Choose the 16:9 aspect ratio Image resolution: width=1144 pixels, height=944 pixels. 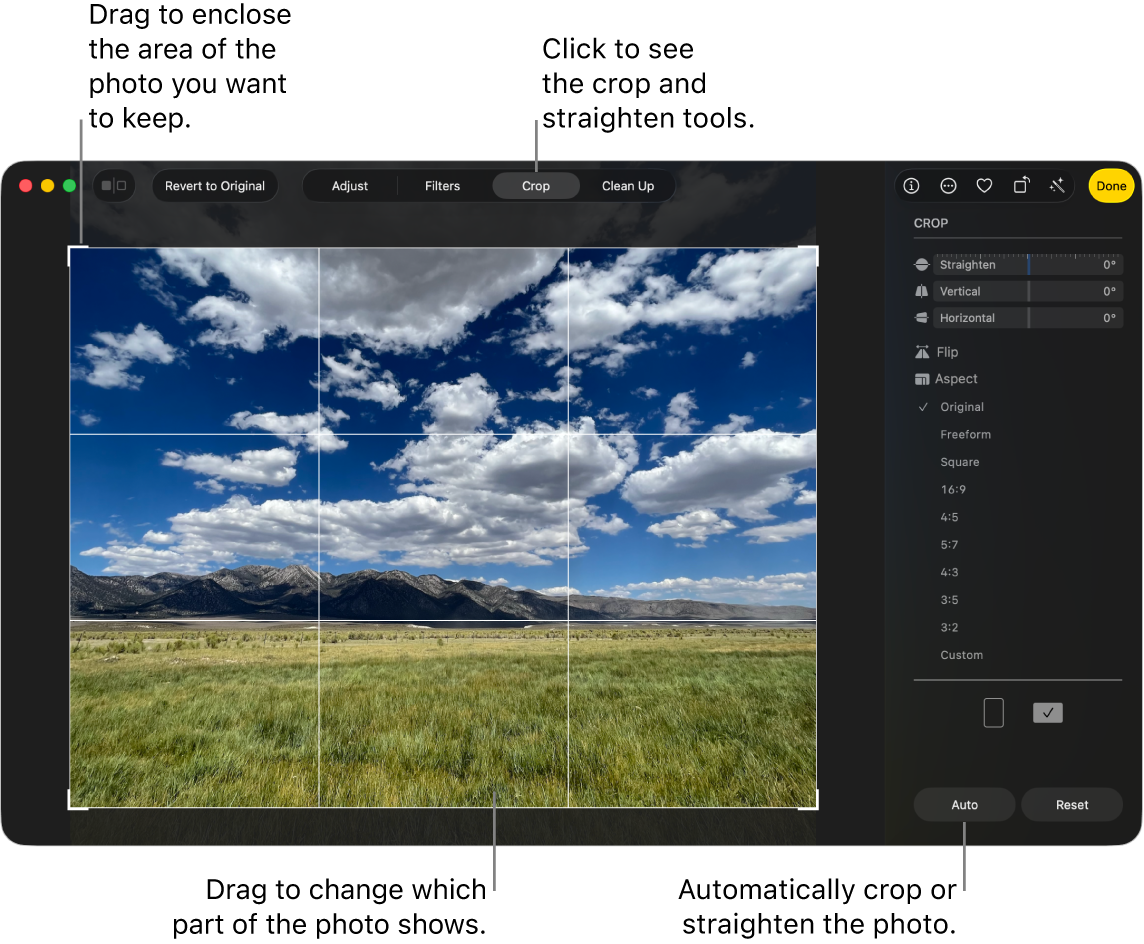(x=953, y=489)
